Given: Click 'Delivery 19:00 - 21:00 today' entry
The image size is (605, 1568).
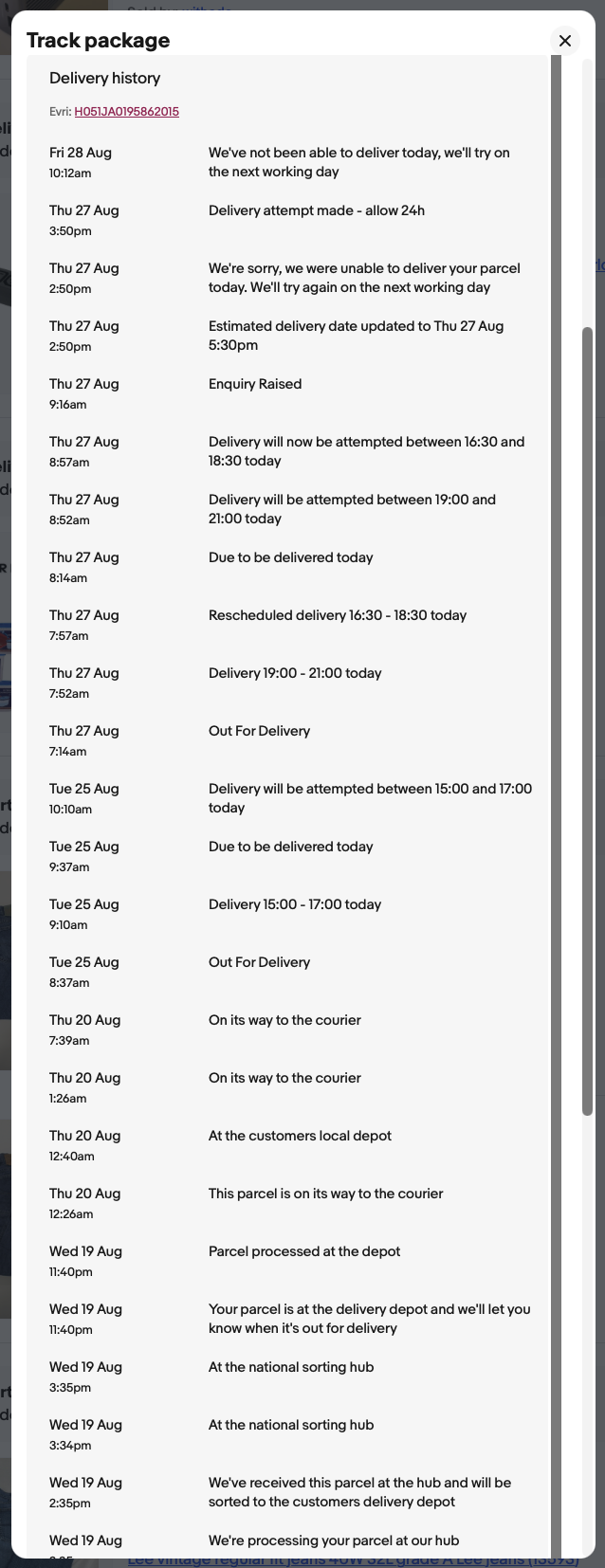Looking at the screenshot, I should pyautogui.click(x=295, y=673).
